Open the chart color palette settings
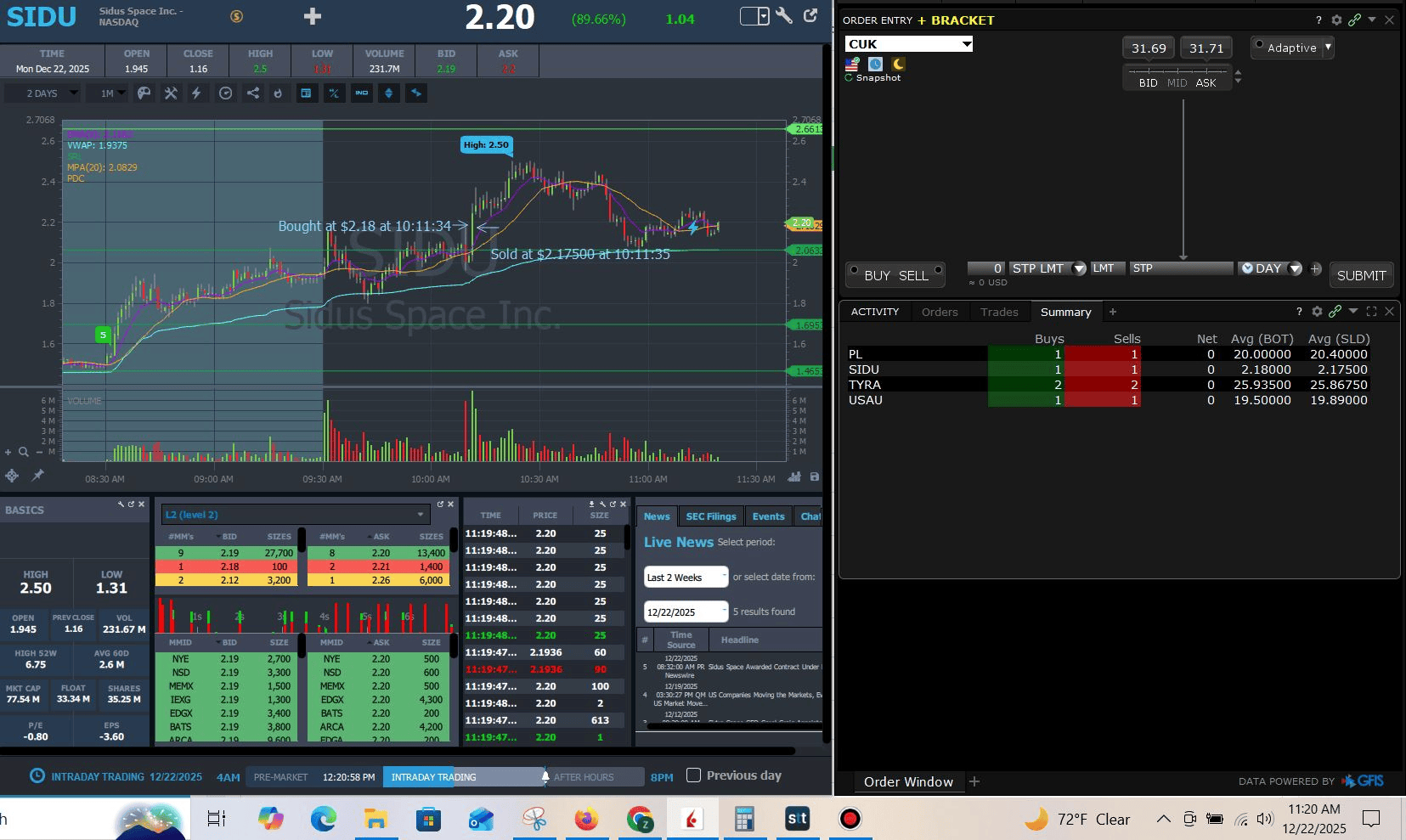1406x840 pixels. pyautogui.click(x=144, y=93)
